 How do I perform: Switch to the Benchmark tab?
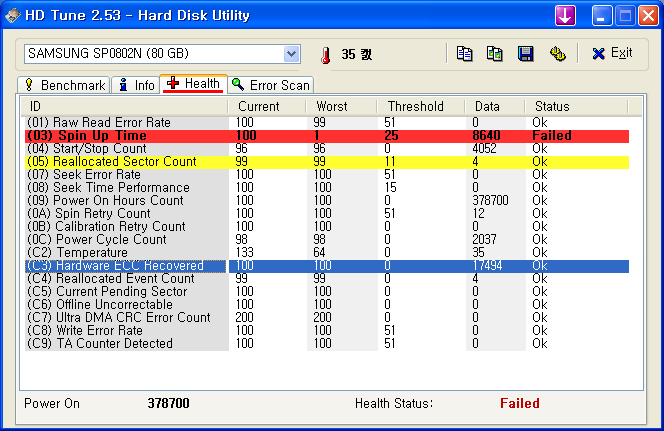pyautogui.click(x=64, y=85)
